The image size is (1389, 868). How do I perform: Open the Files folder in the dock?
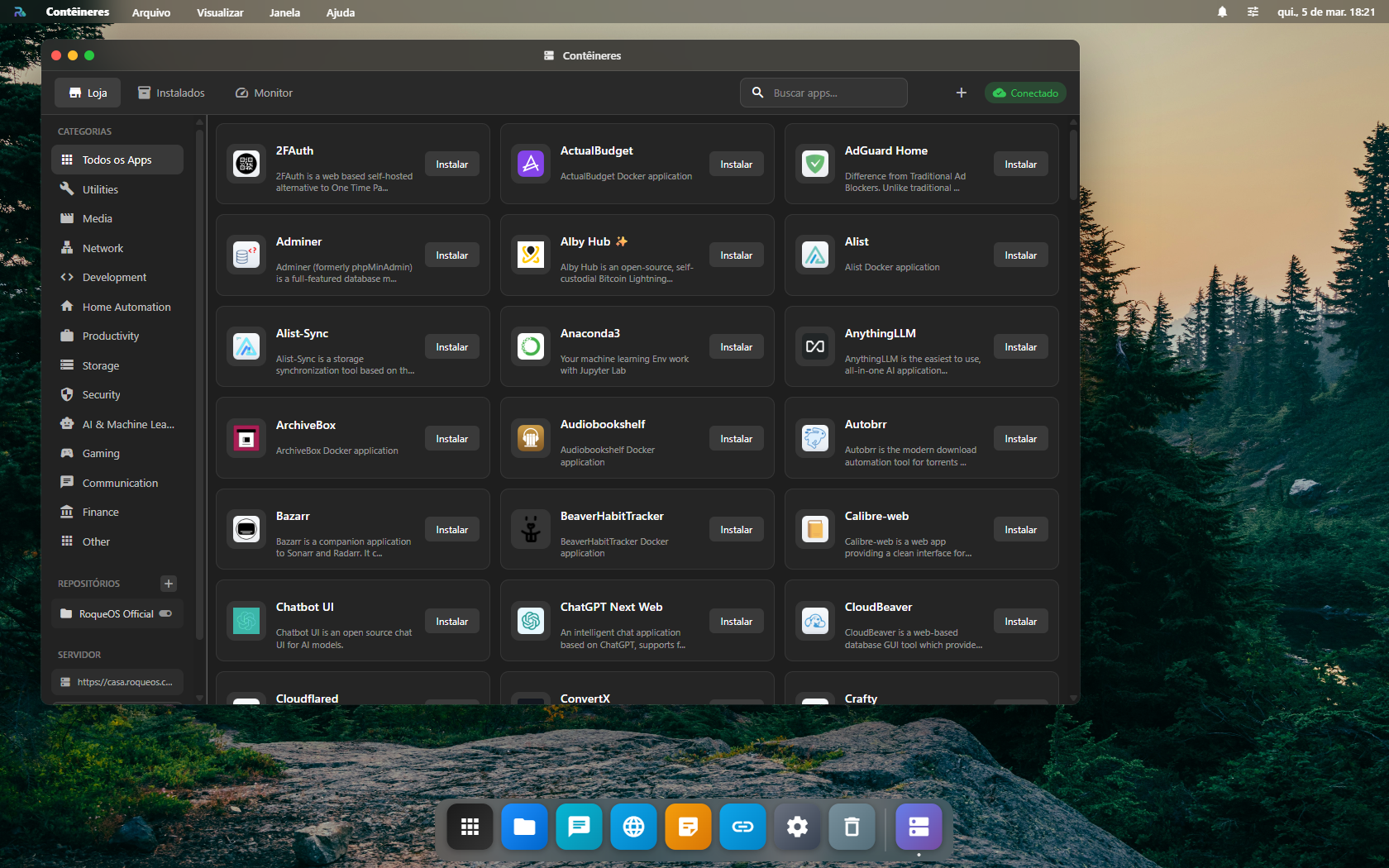click(524, 827)
